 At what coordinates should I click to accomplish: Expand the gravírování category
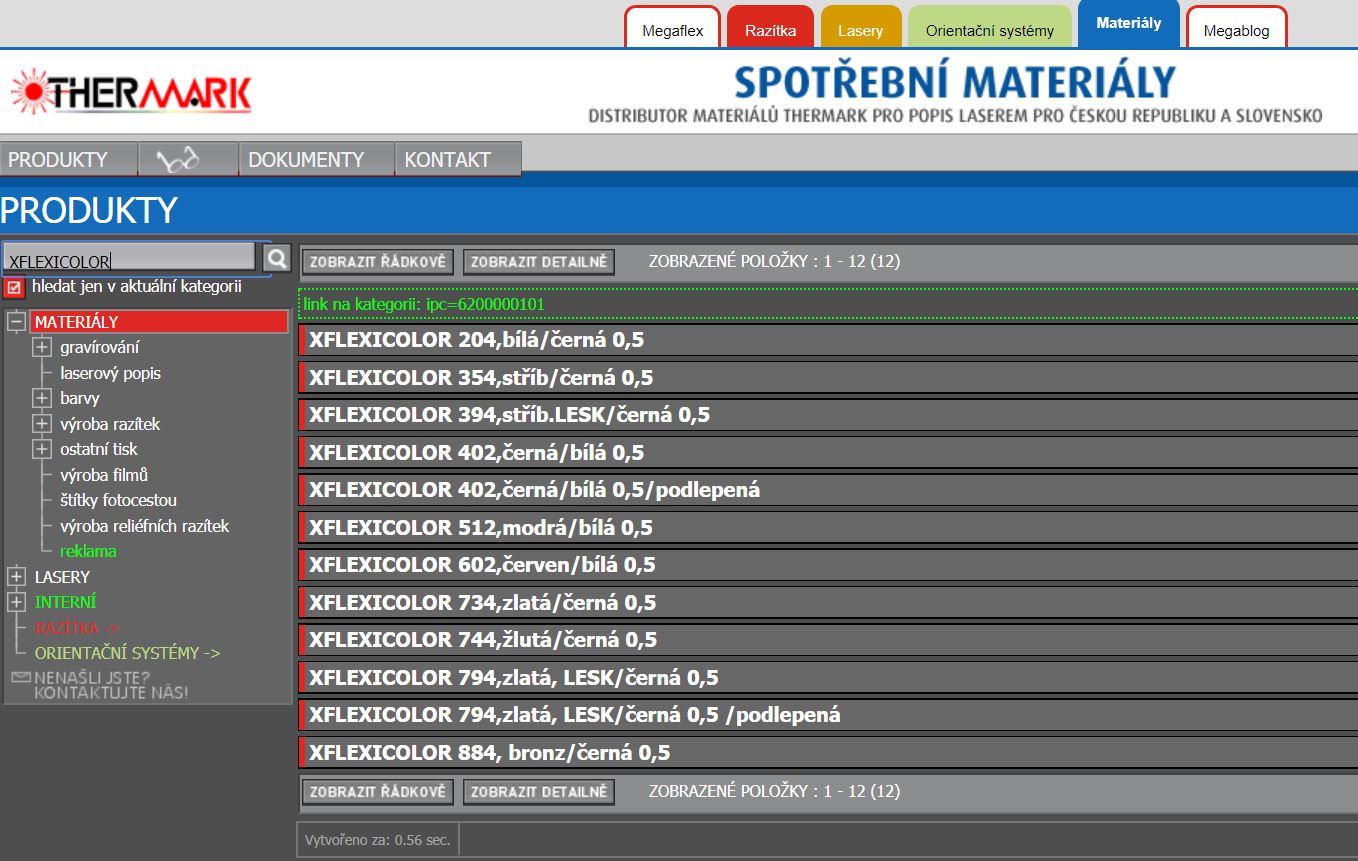[42, 347]
